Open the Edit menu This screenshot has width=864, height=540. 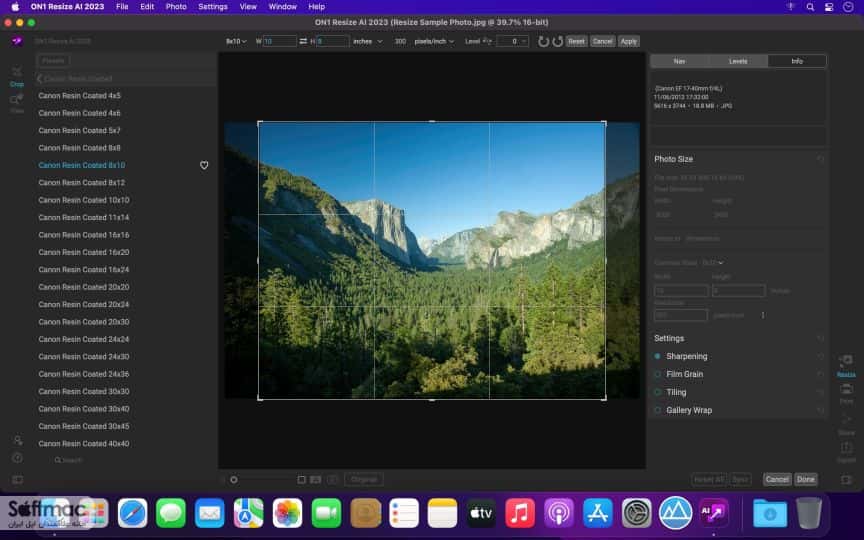pyautogui.click(x=147, y=7)
